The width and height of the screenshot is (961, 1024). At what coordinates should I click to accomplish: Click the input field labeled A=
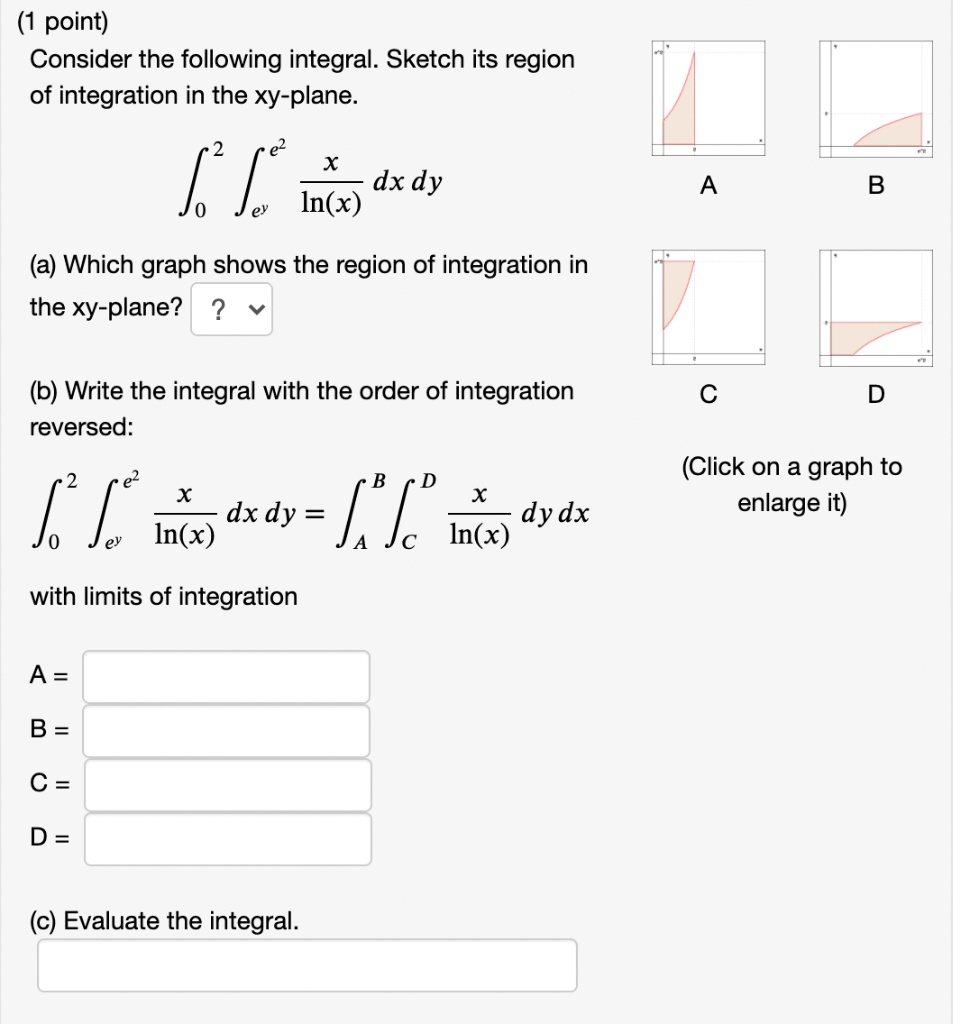tap(226, 676)
